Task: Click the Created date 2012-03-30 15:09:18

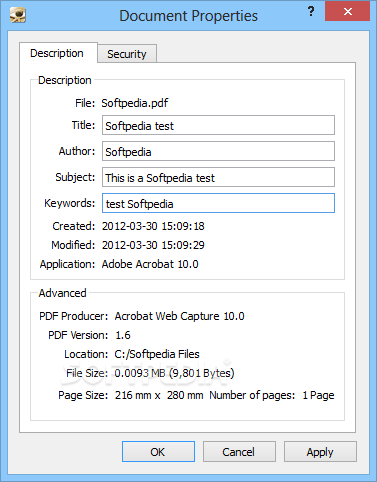Action: pos(153,226)
